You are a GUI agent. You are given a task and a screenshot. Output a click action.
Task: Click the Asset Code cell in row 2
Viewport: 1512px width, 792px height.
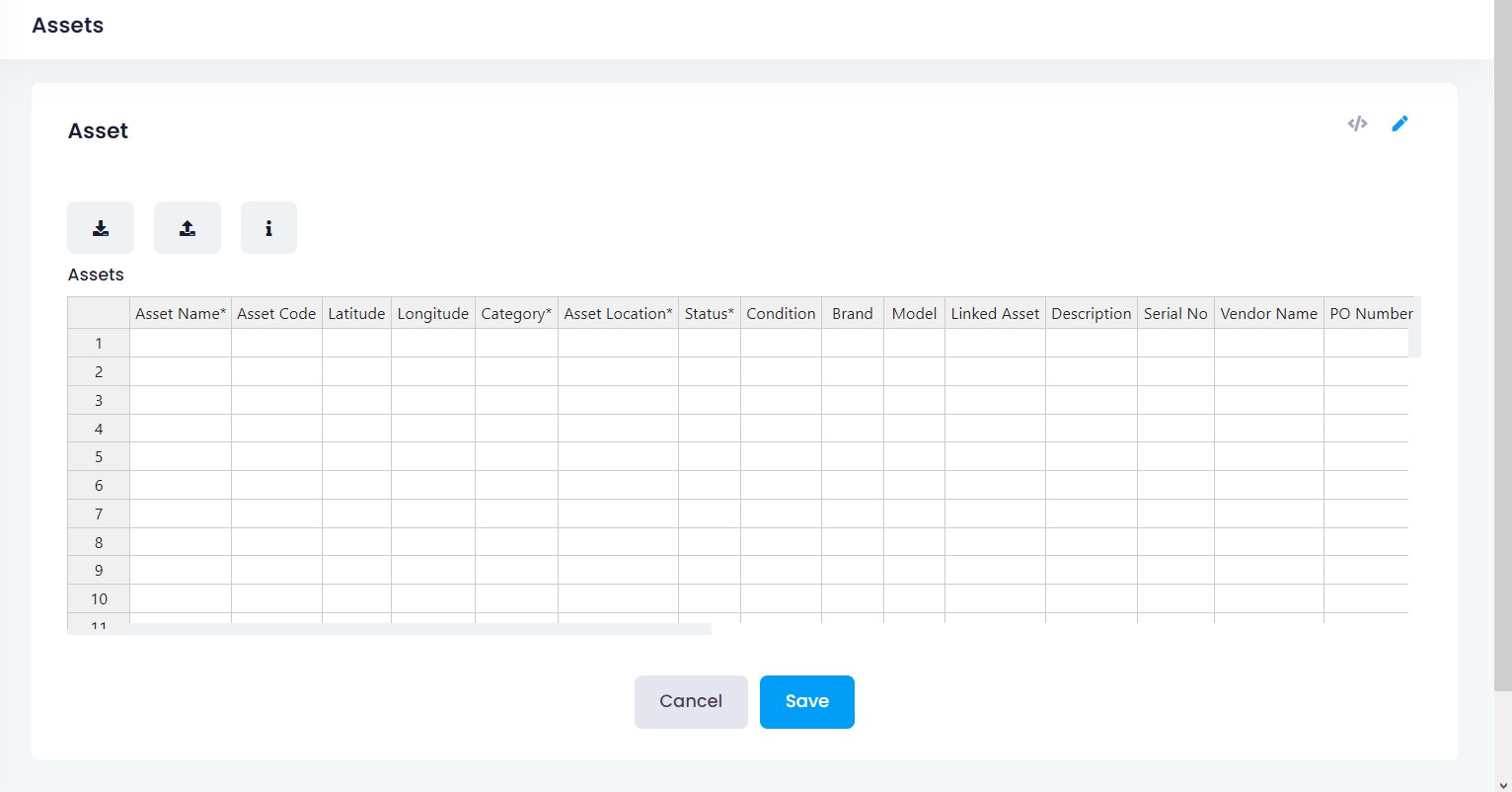point(276,371)
